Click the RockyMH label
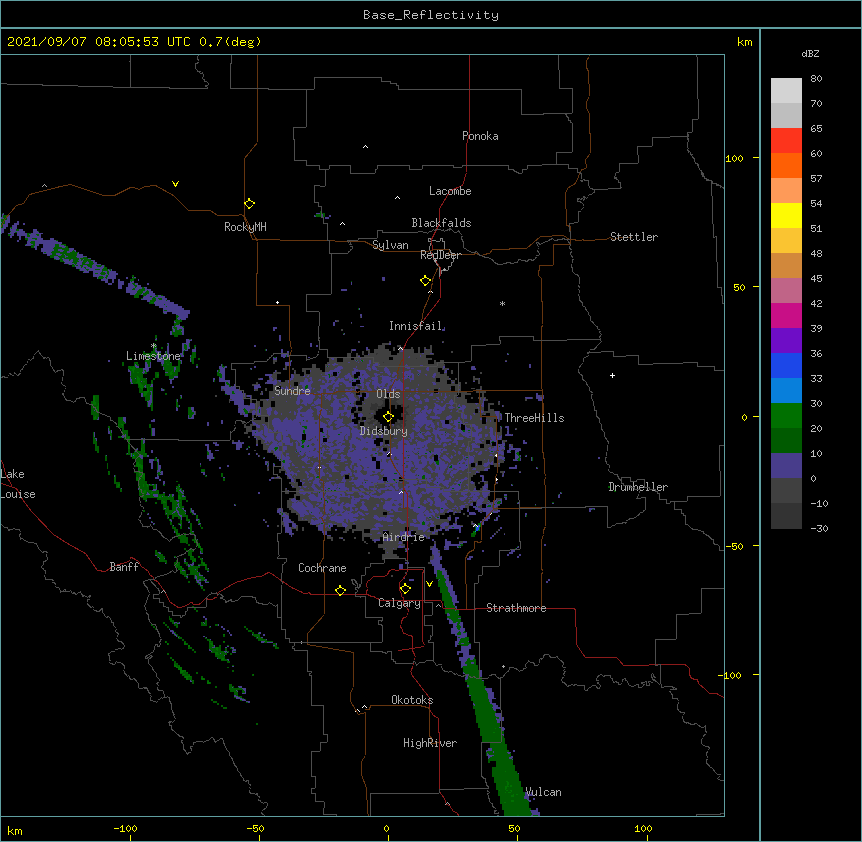Viewport: 862px width, 842px height. 245,227
